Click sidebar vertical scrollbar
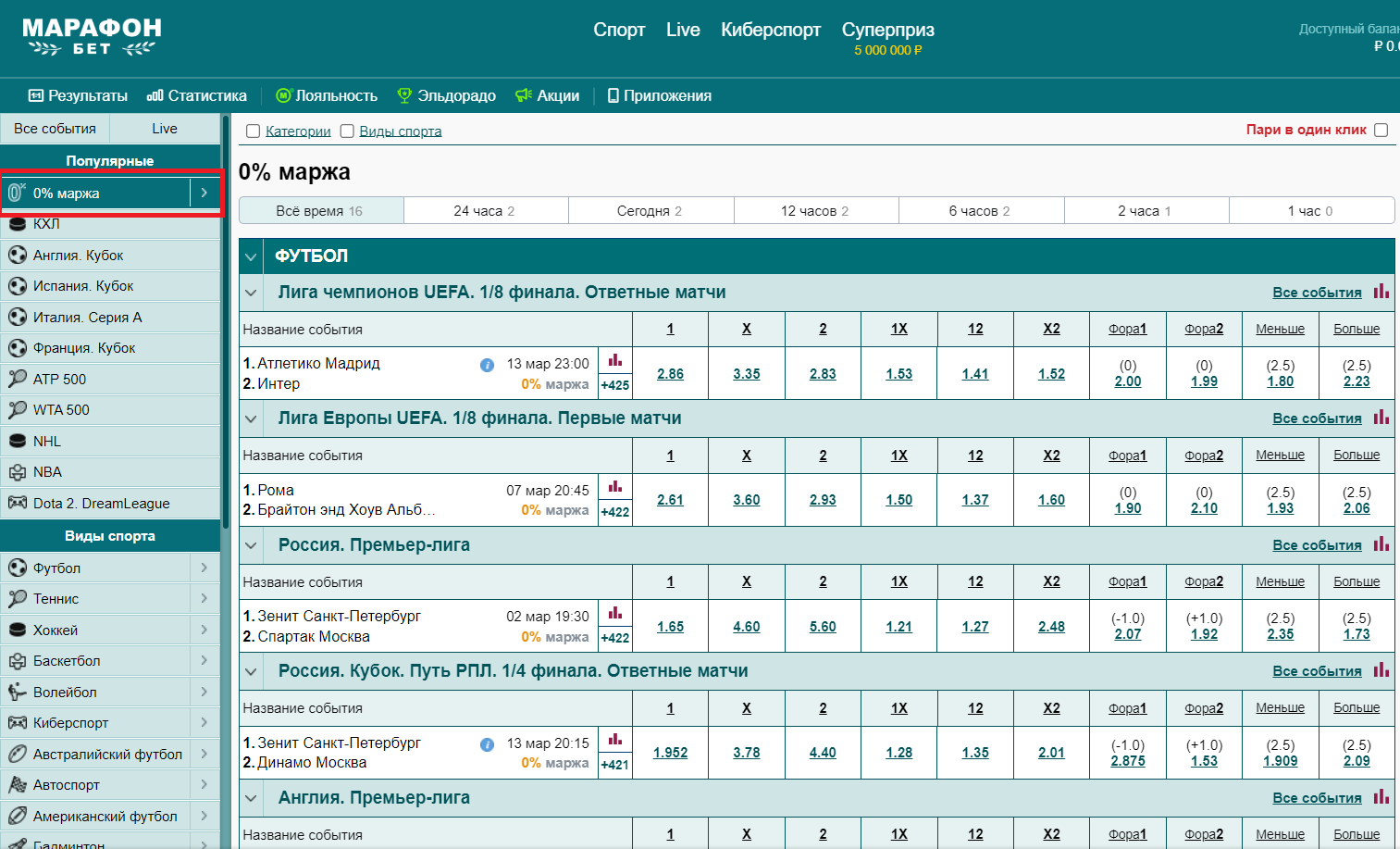Image resolution: width=1400 pixels, height=849 pixels. (225, 324)
